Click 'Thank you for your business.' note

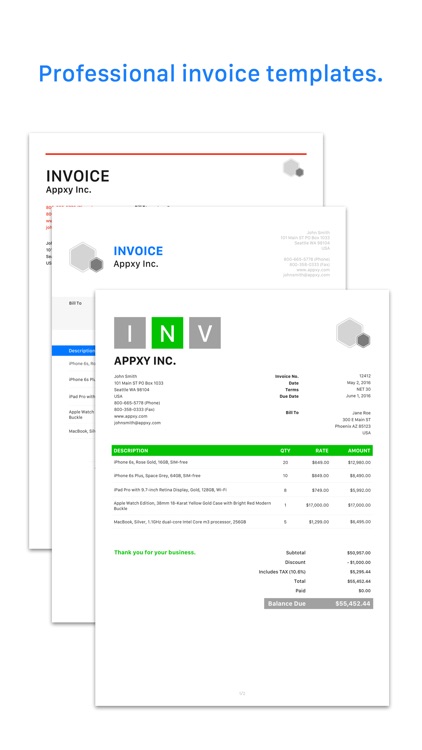pyautogui.click(x=155, y=552)
